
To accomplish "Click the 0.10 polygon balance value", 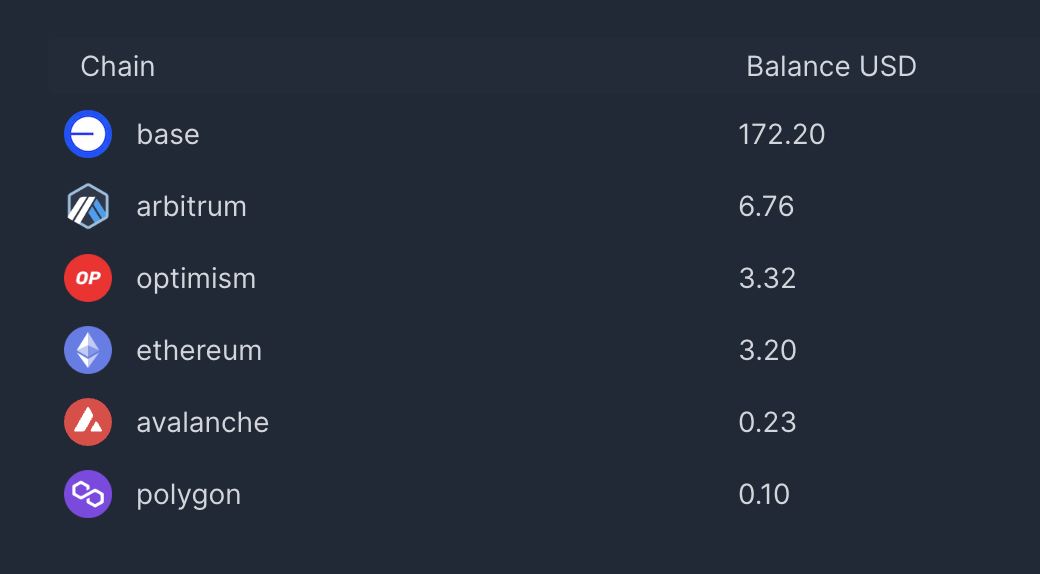I will pos(764,494).
